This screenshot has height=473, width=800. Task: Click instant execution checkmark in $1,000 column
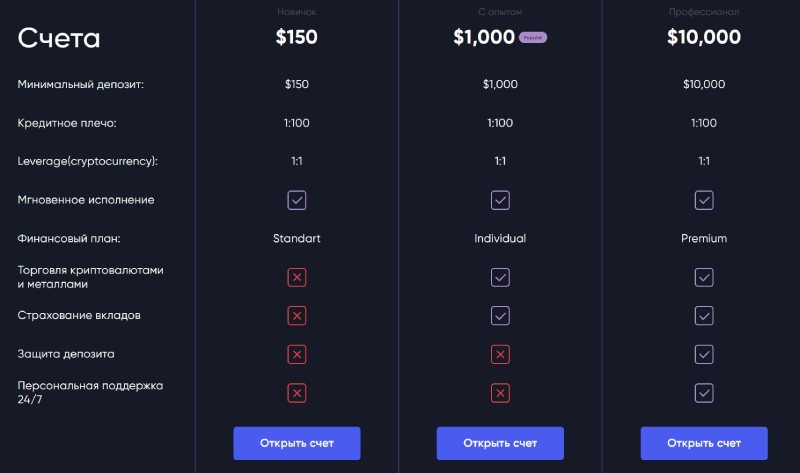point(500,200)
